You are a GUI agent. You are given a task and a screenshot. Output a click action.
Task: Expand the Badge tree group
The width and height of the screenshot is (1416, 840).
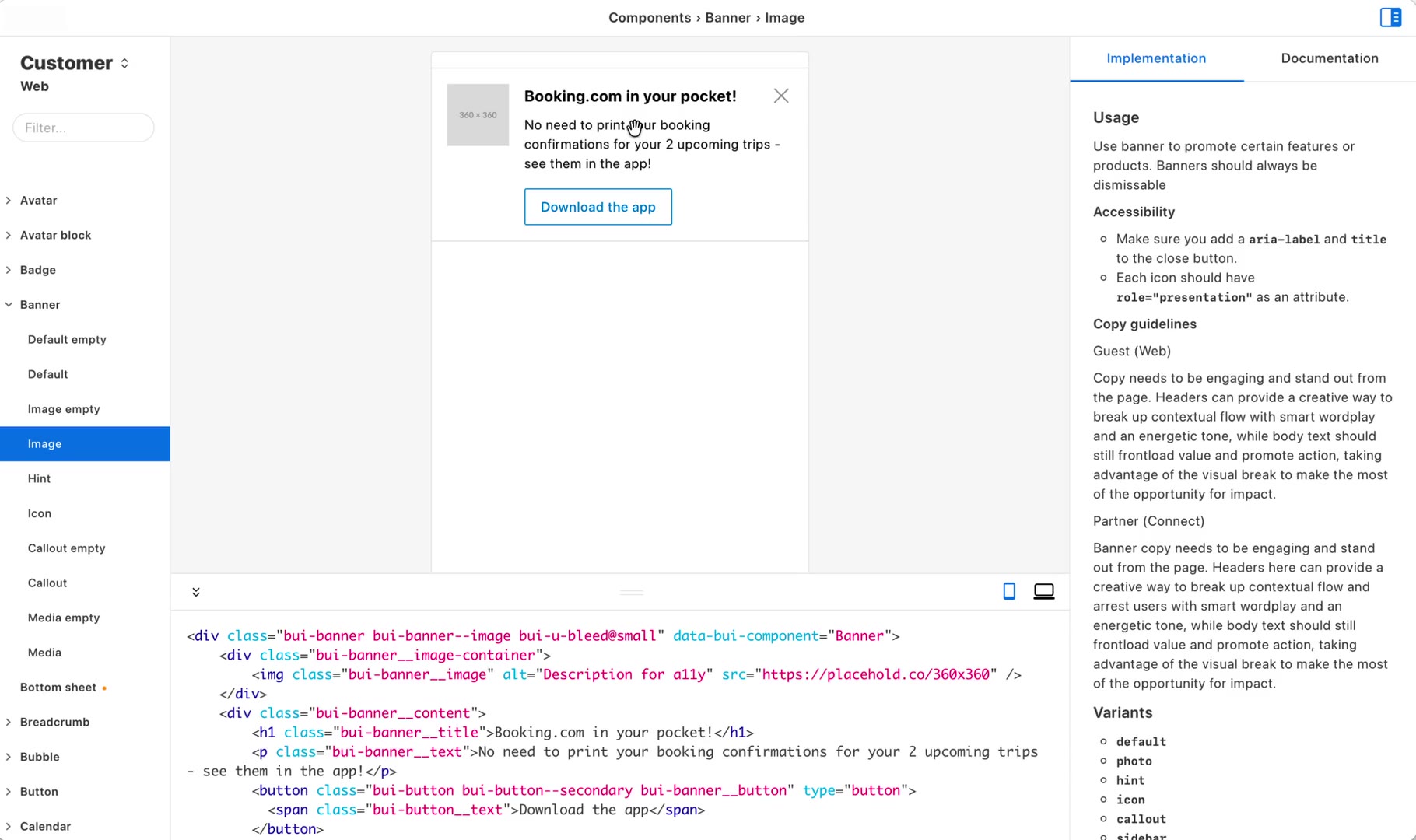click(38, 270)
